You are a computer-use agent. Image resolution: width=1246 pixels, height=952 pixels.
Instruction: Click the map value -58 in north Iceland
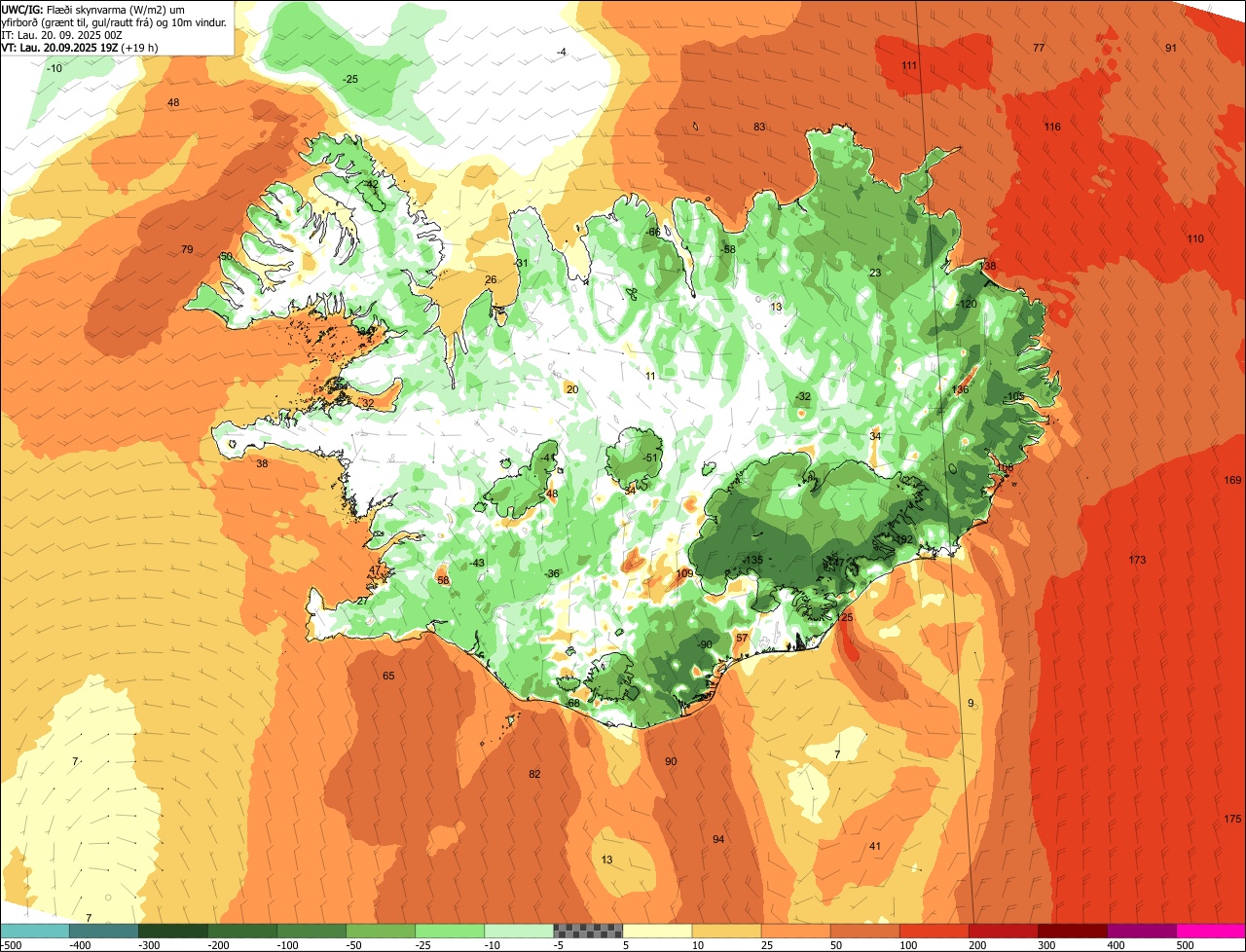[727, 250]
